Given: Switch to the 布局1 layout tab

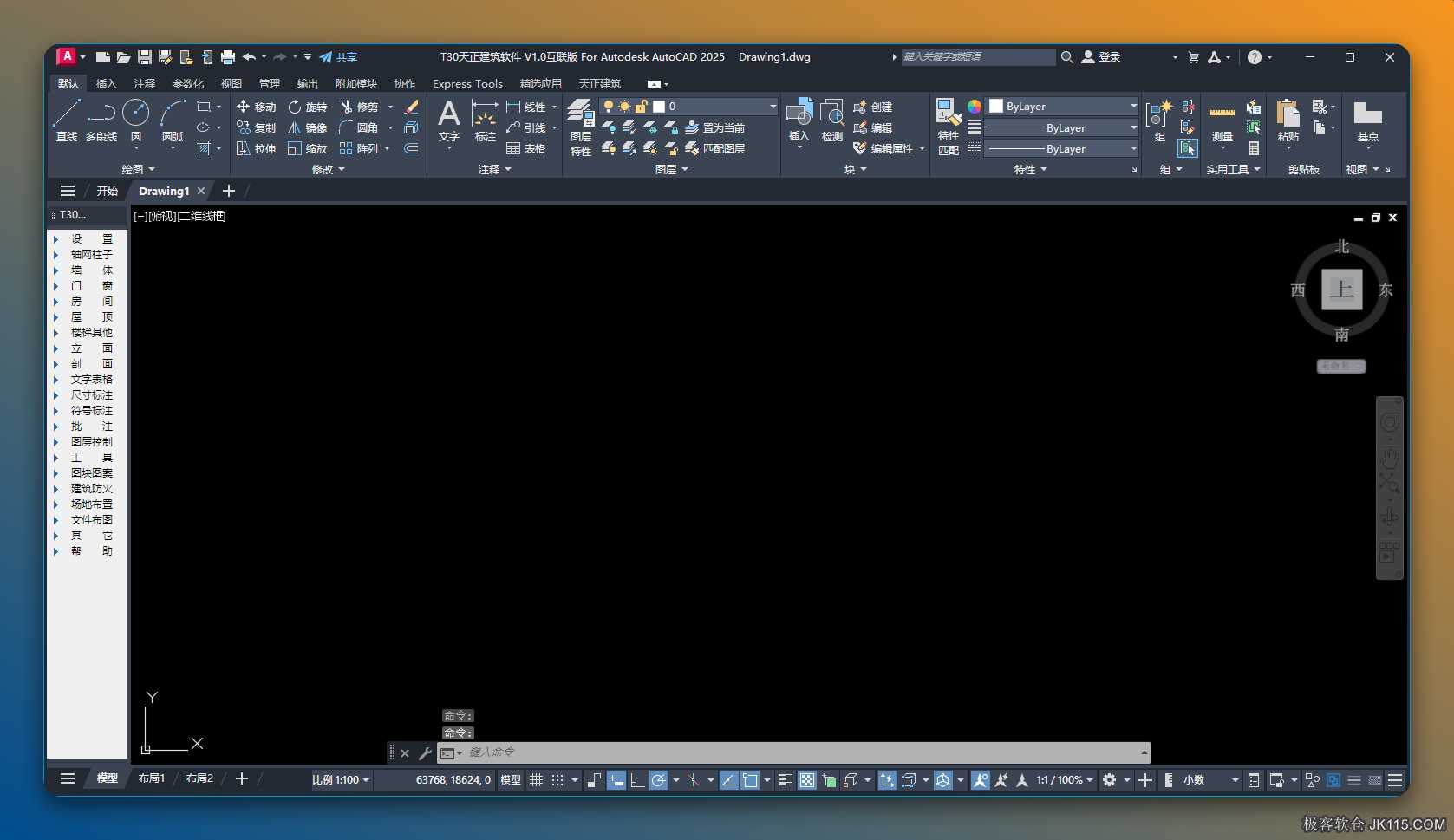Looking at the screenshot, I should 152,778.
